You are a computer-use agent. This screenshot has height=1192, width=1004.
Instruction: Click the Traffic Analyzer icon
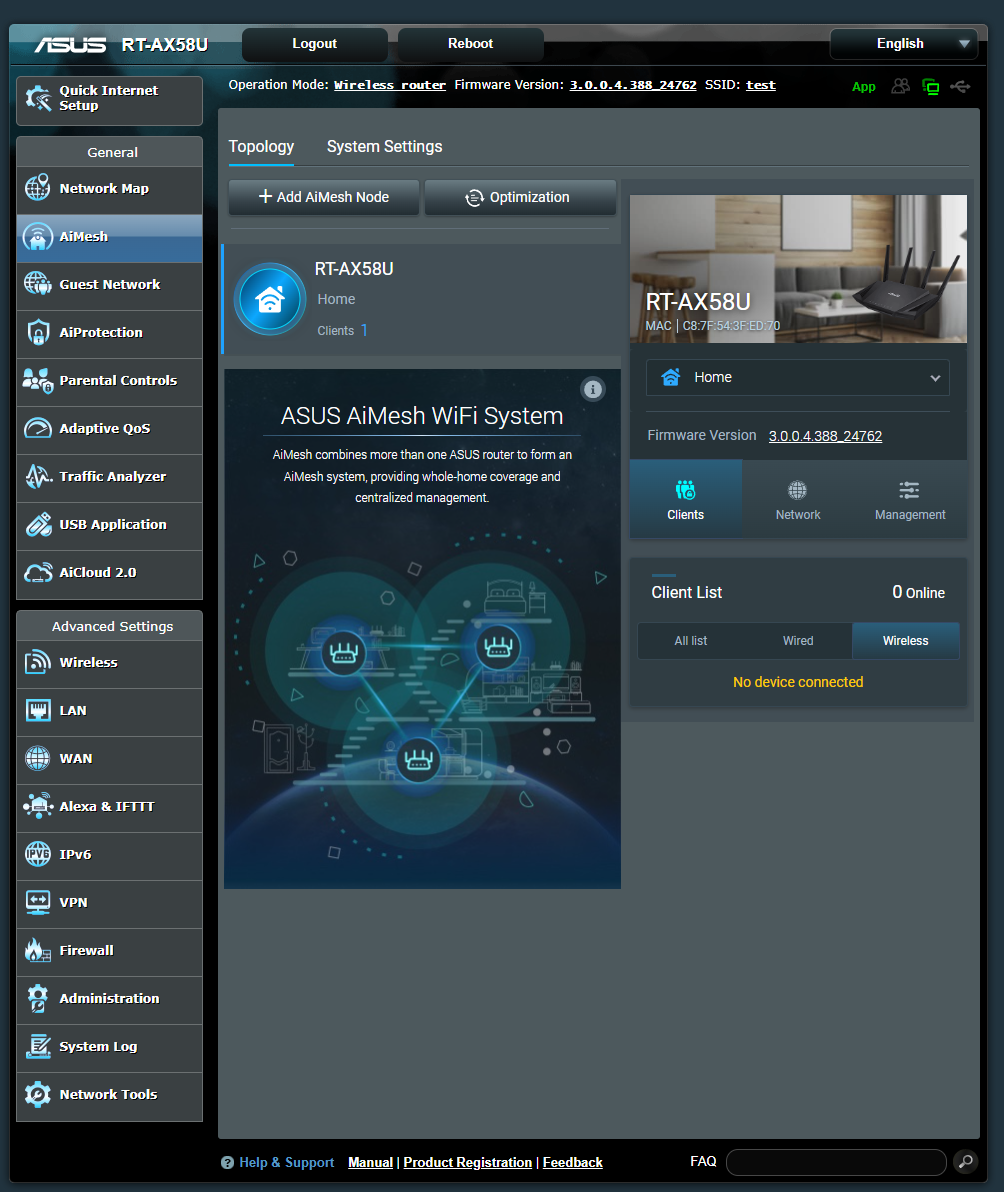38,476
